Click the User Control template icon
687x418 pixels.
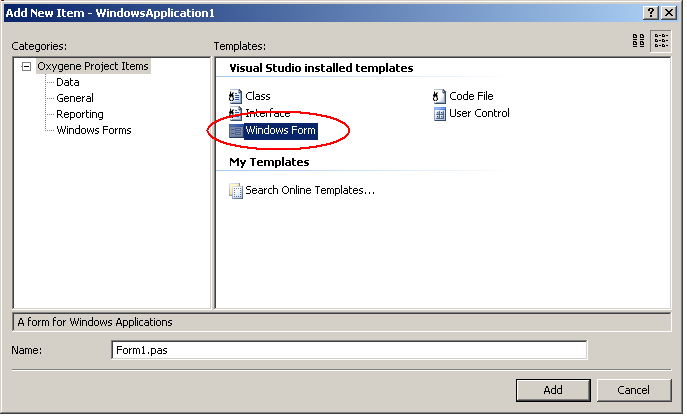(x=439, y=113)
